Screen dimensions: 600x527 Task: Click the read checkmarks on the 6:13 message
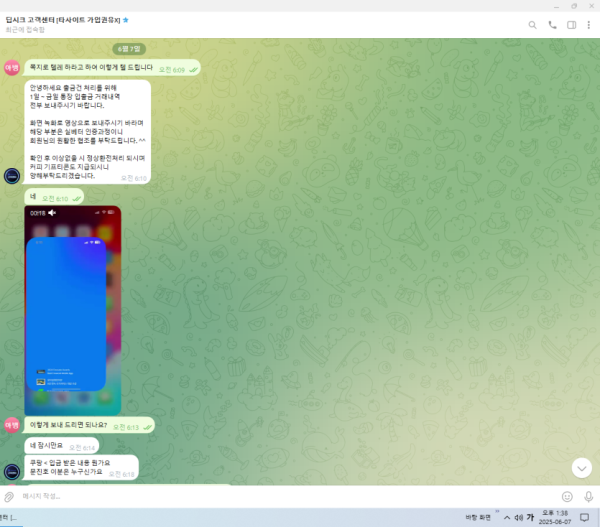point(147,427)
